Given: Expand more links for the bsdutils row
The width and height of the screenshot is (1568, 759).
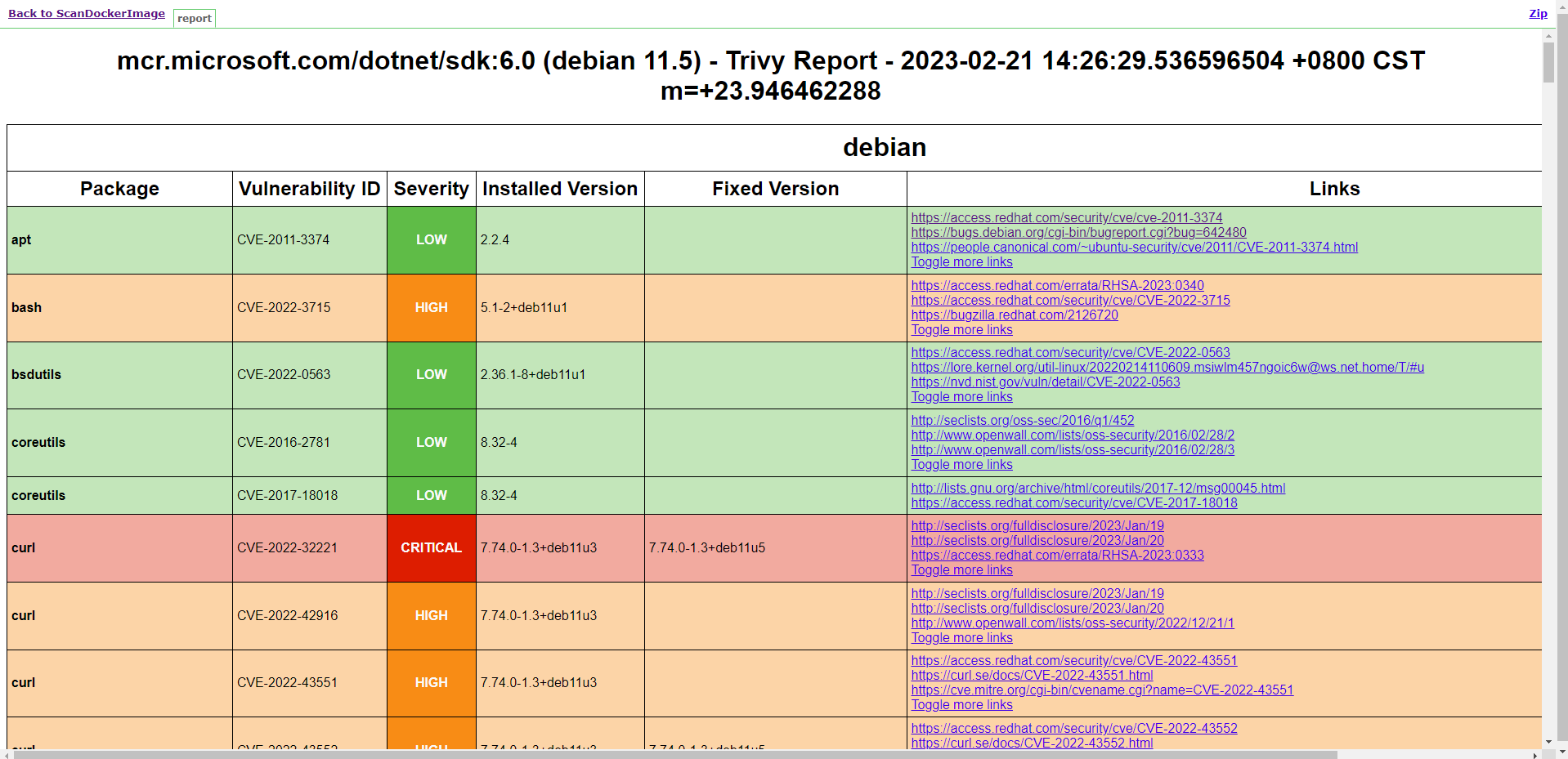Looking at the screenshot, I should point(961,396).
